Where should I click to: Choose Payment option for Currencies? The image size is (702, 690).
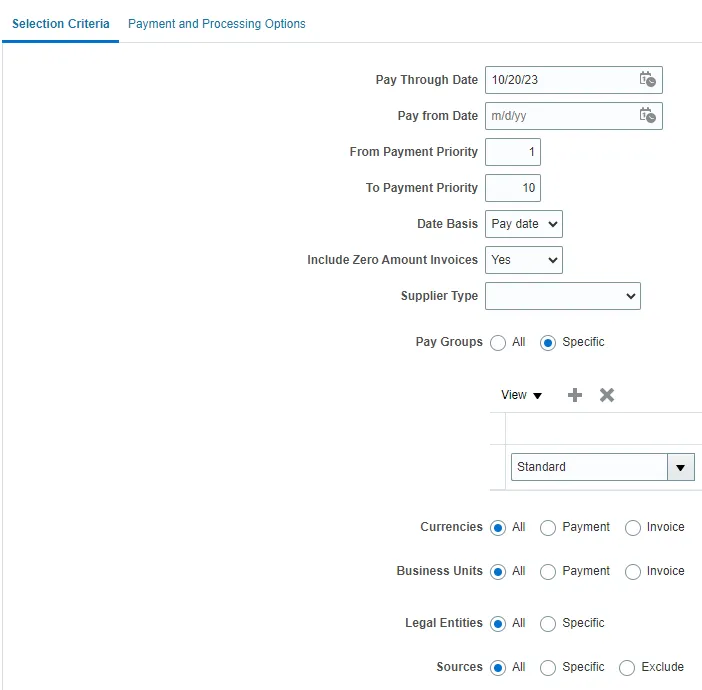pos(548,528)
